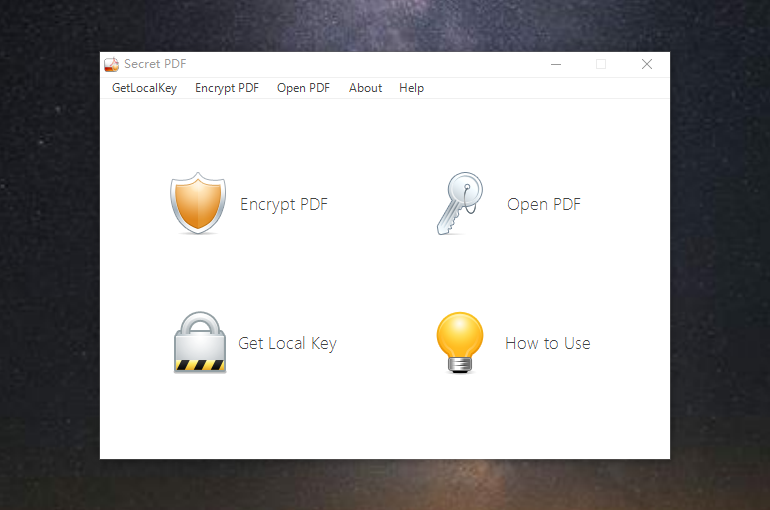Minimize the Secret PDF window
This screenshot has height=510, width=770.
[555, 64]
